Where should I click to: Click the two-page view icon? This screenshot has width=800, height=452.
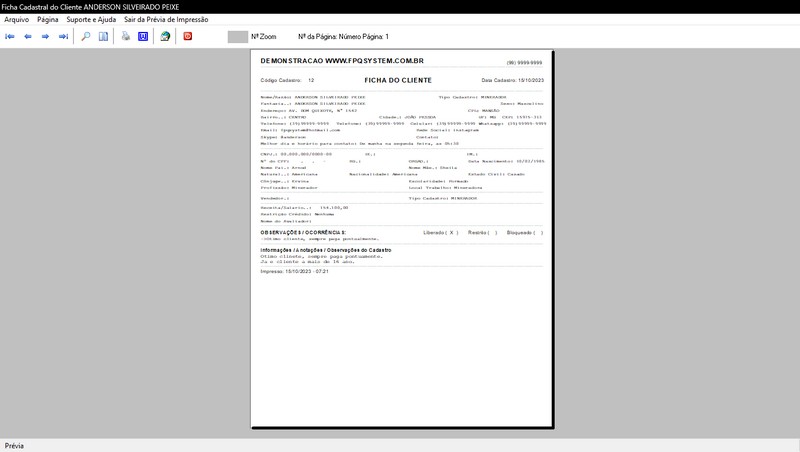pyautogui.click(x=103, y=36)
